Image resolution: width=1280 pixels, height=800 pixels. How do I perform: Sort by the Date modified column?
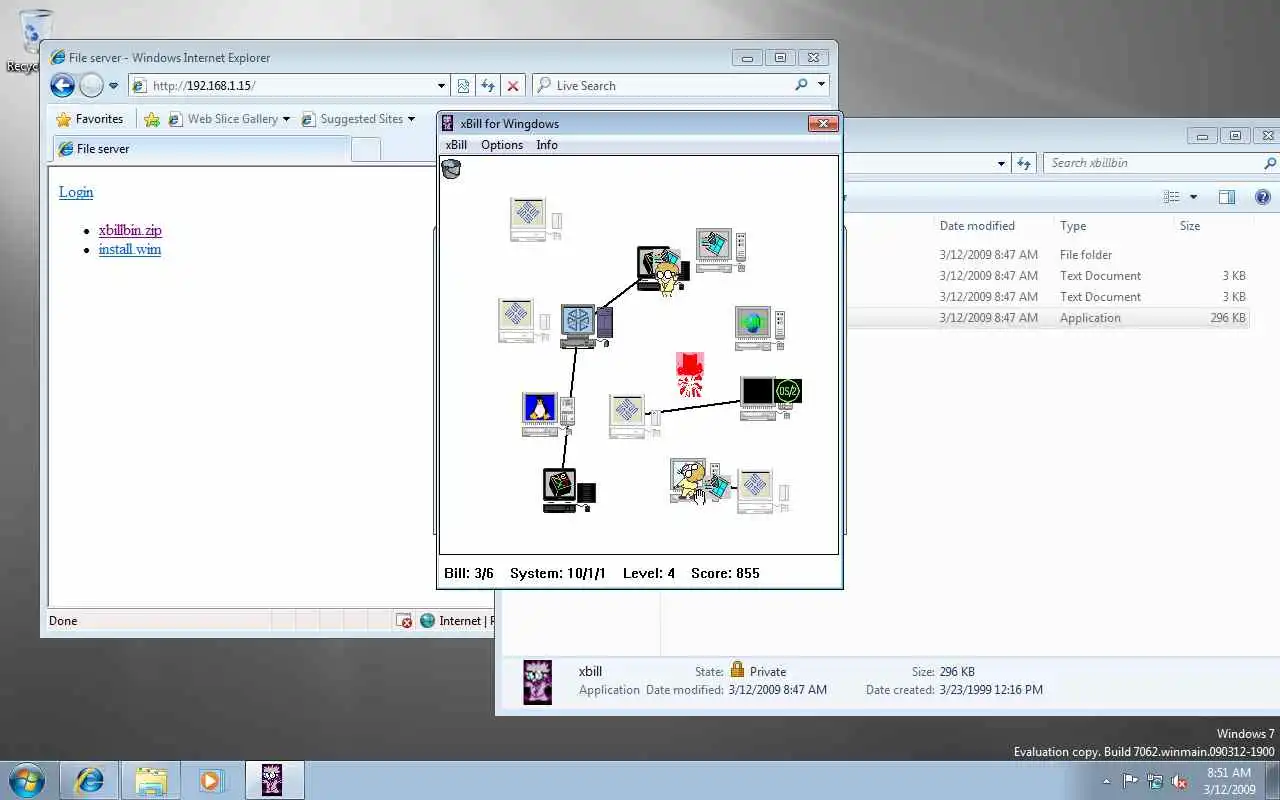[x=977, y=226]
